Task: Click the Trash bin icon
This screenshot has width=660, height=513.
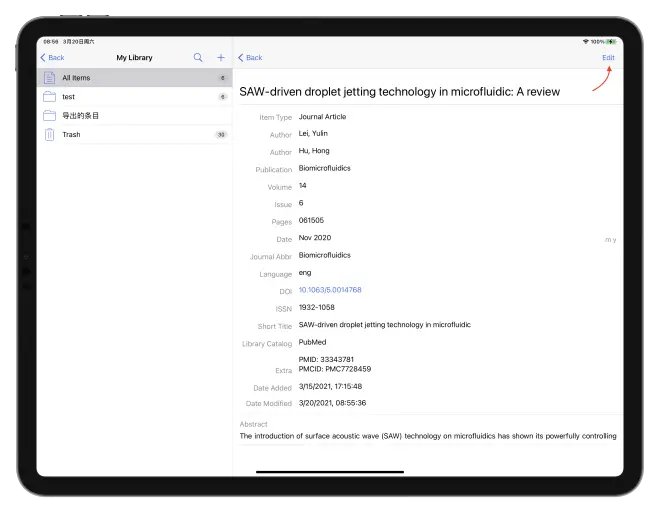Action: click(x=50, y=135)
